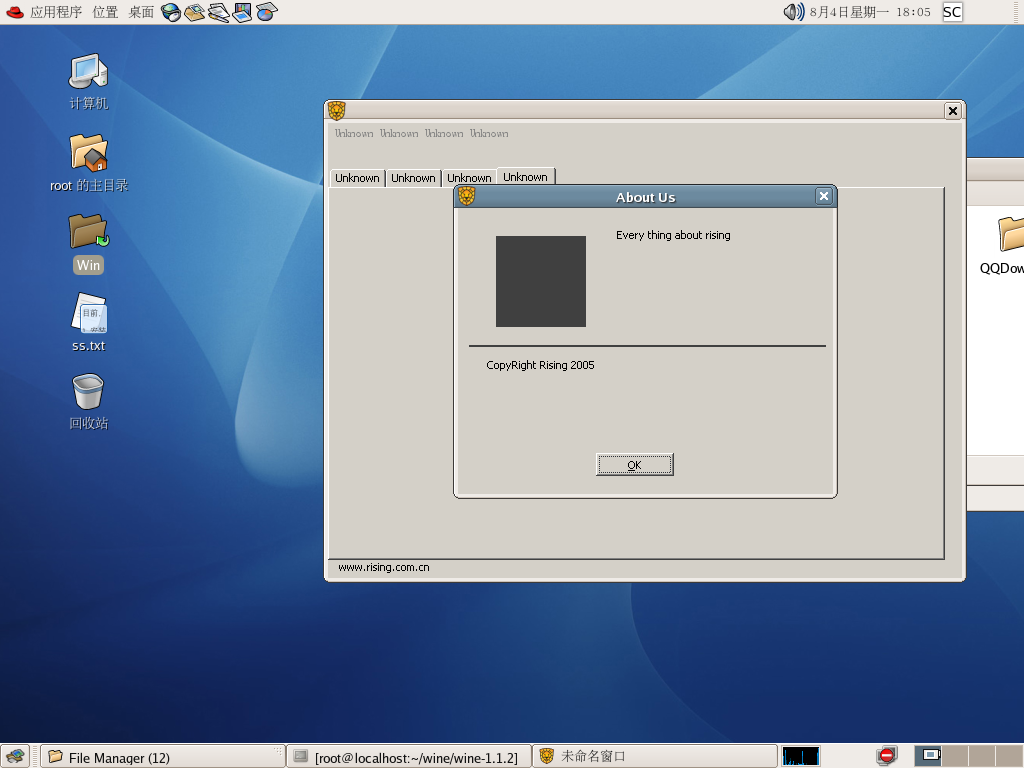Click the SC input method indicator
1024x768 pixels.
(952, 12)
